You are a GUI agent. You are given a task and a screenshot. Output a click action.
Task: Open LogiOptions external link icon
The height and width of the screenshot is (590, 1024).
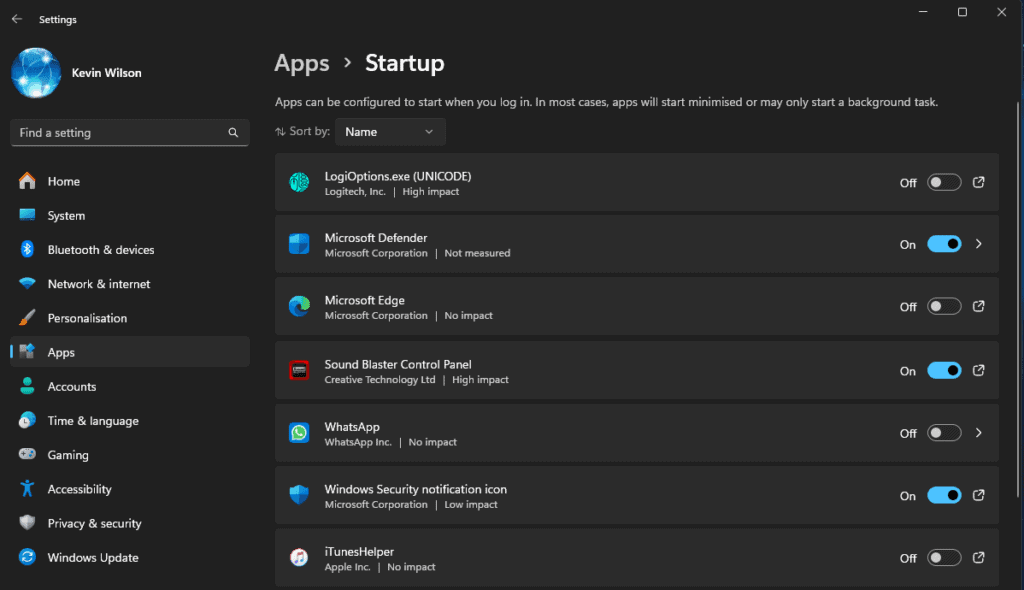pos(978,182)
